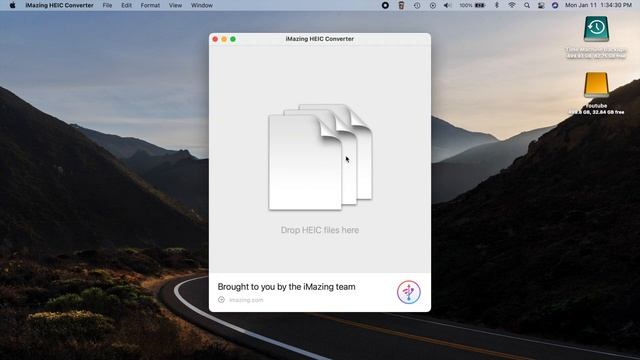Click the trash can menu bar icon

(x=401, y=5)
